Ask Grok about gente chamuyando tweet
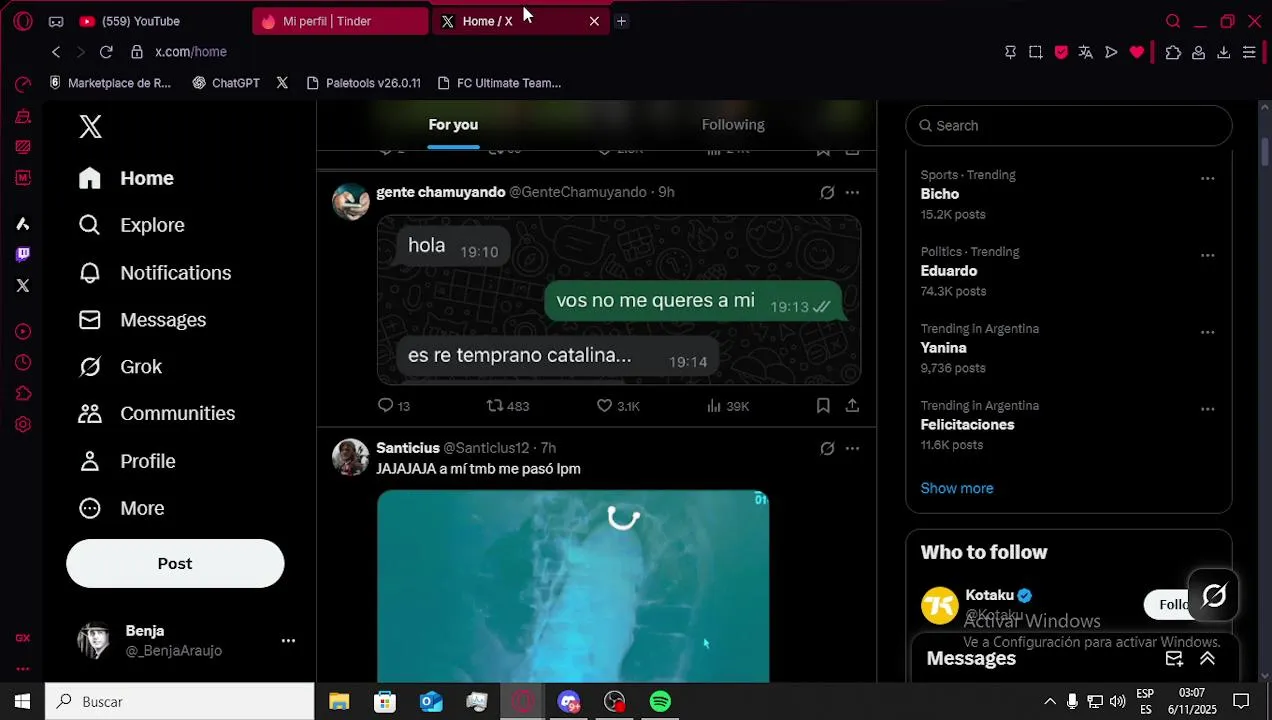 pos(827,192)
